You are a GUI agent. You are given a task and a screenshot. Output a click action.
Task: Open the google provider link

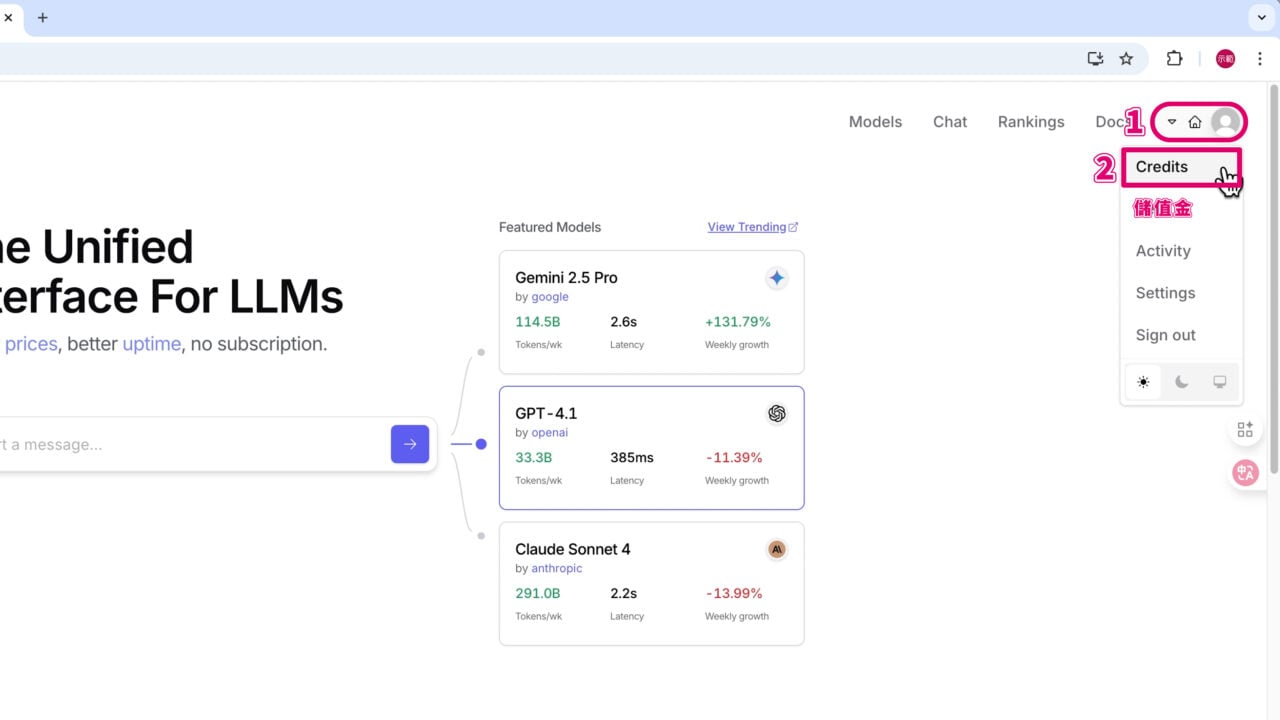tap(550, 297)
